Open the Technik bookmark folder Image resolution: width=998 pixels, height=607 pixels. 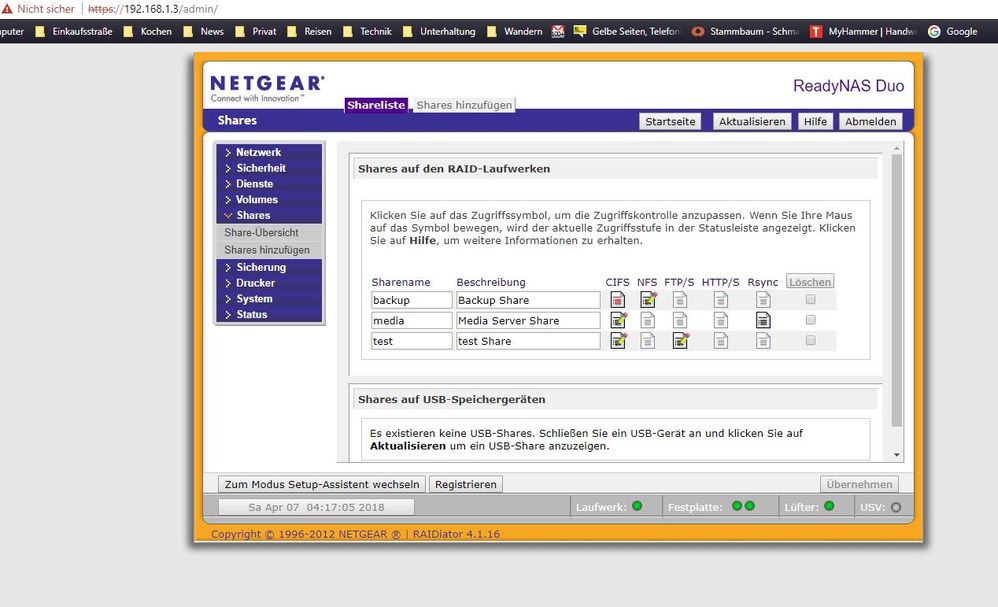point(368,31)
